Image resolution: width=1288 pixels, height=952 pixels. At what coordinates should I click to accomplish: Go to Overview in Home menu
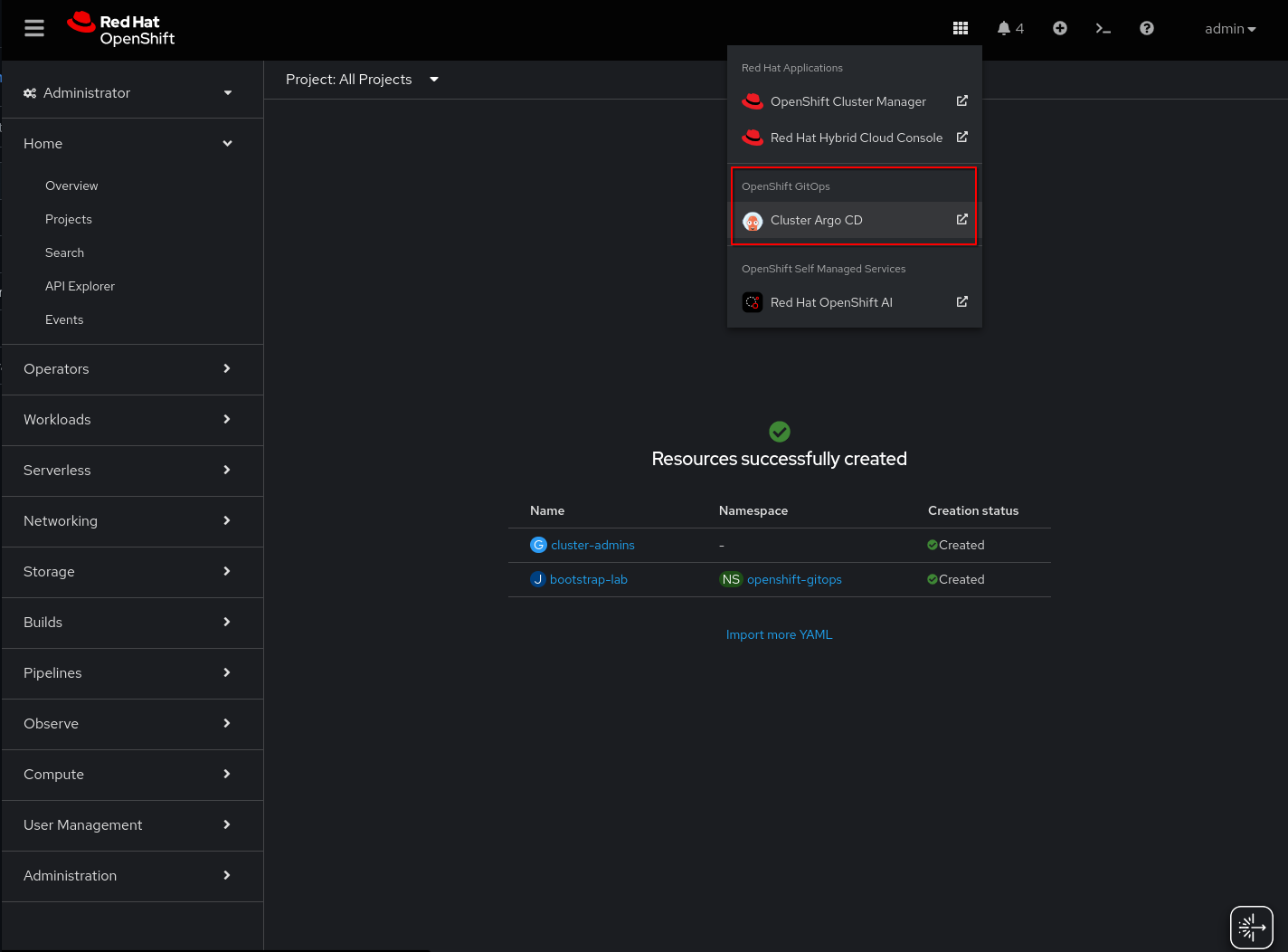(71, 186)
